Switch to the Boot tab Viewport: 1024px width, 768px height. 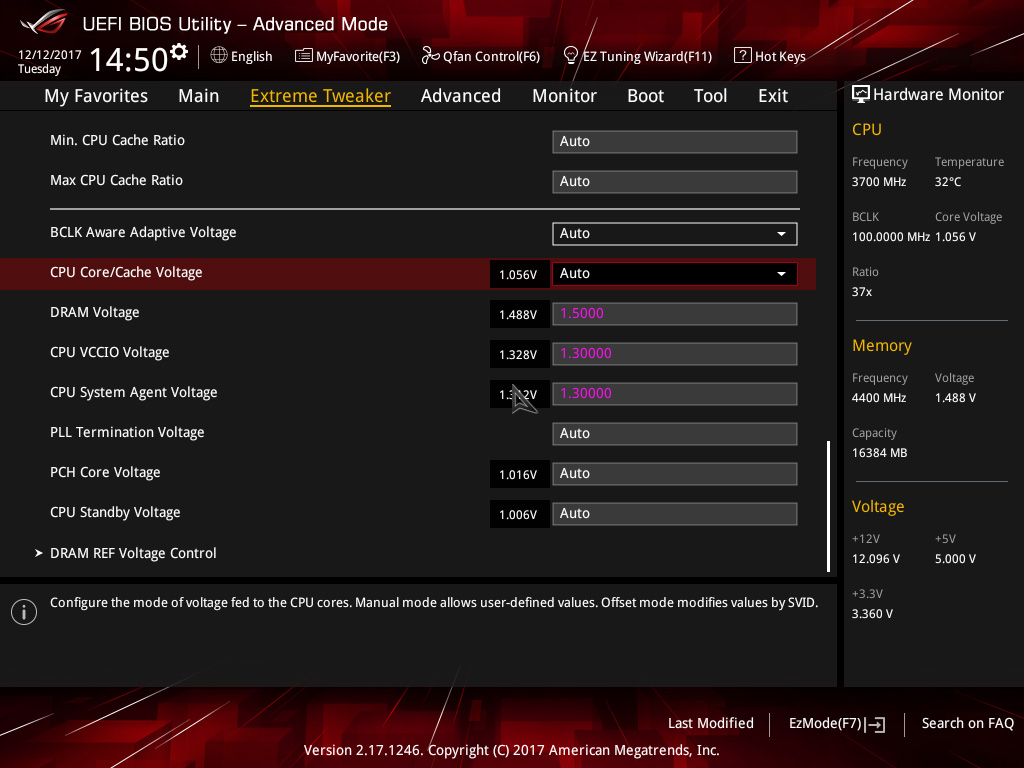pos(645,96)
